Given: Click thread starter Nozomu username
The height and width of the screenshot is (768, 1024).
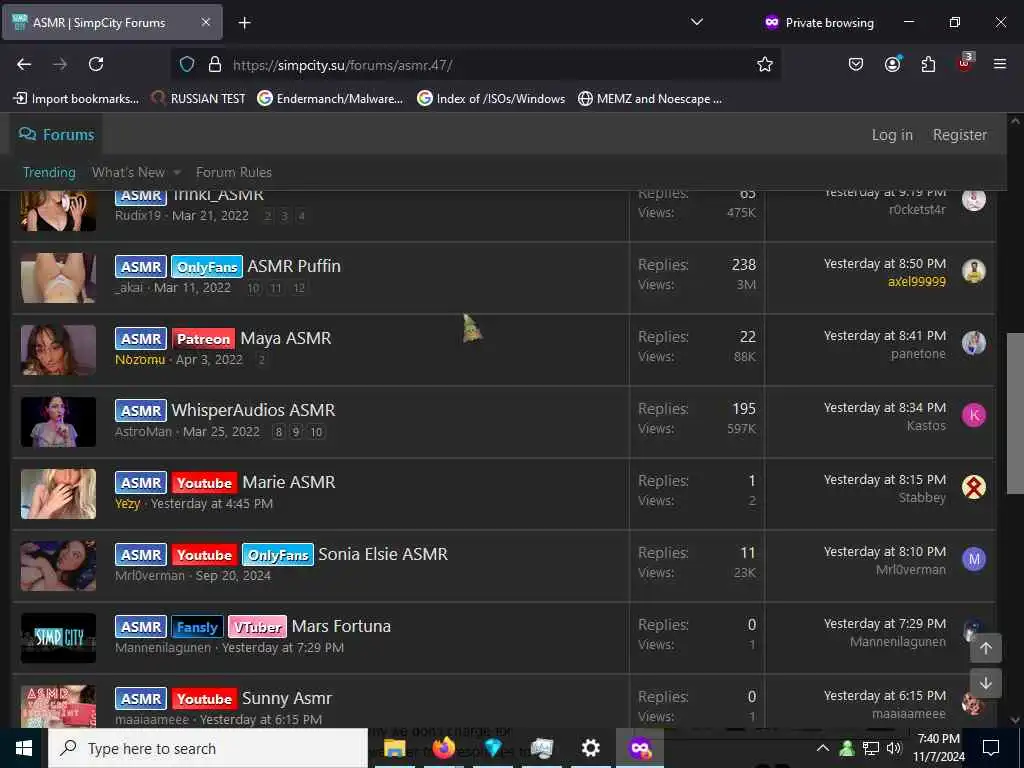Looking at the screenshot, I should [x=140, y=359].
